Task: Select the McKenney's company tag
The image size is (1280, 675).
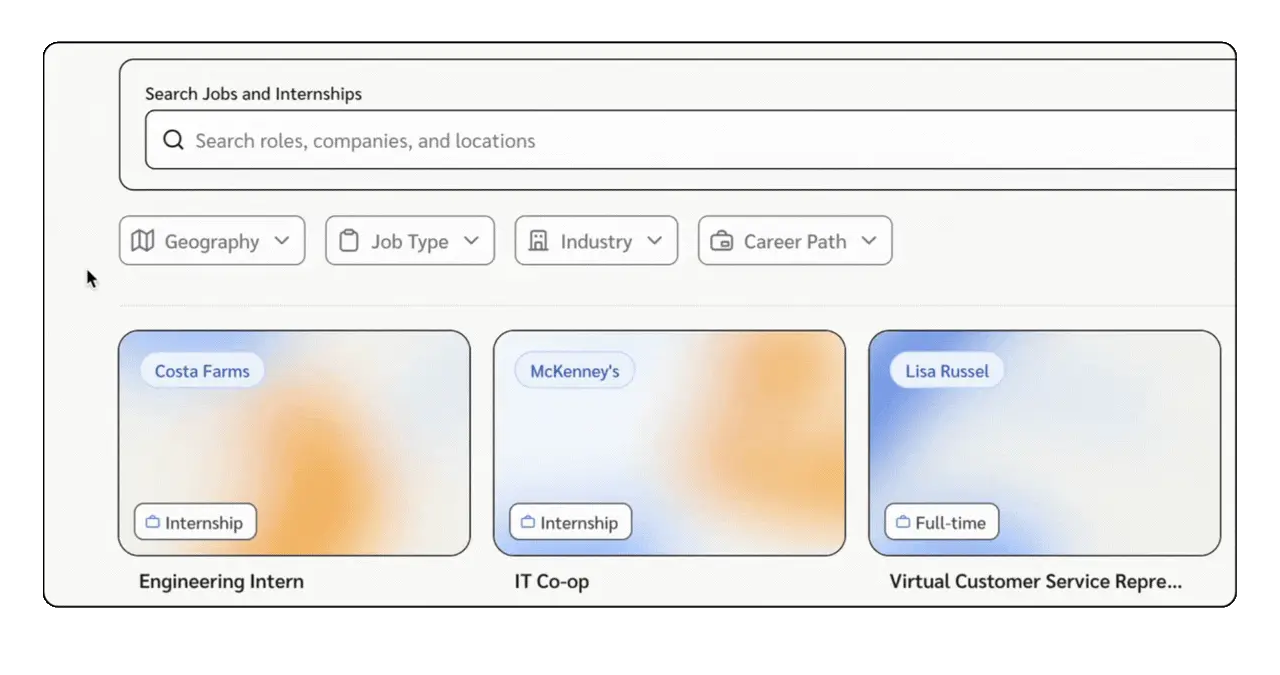Action: pos(575,371)
